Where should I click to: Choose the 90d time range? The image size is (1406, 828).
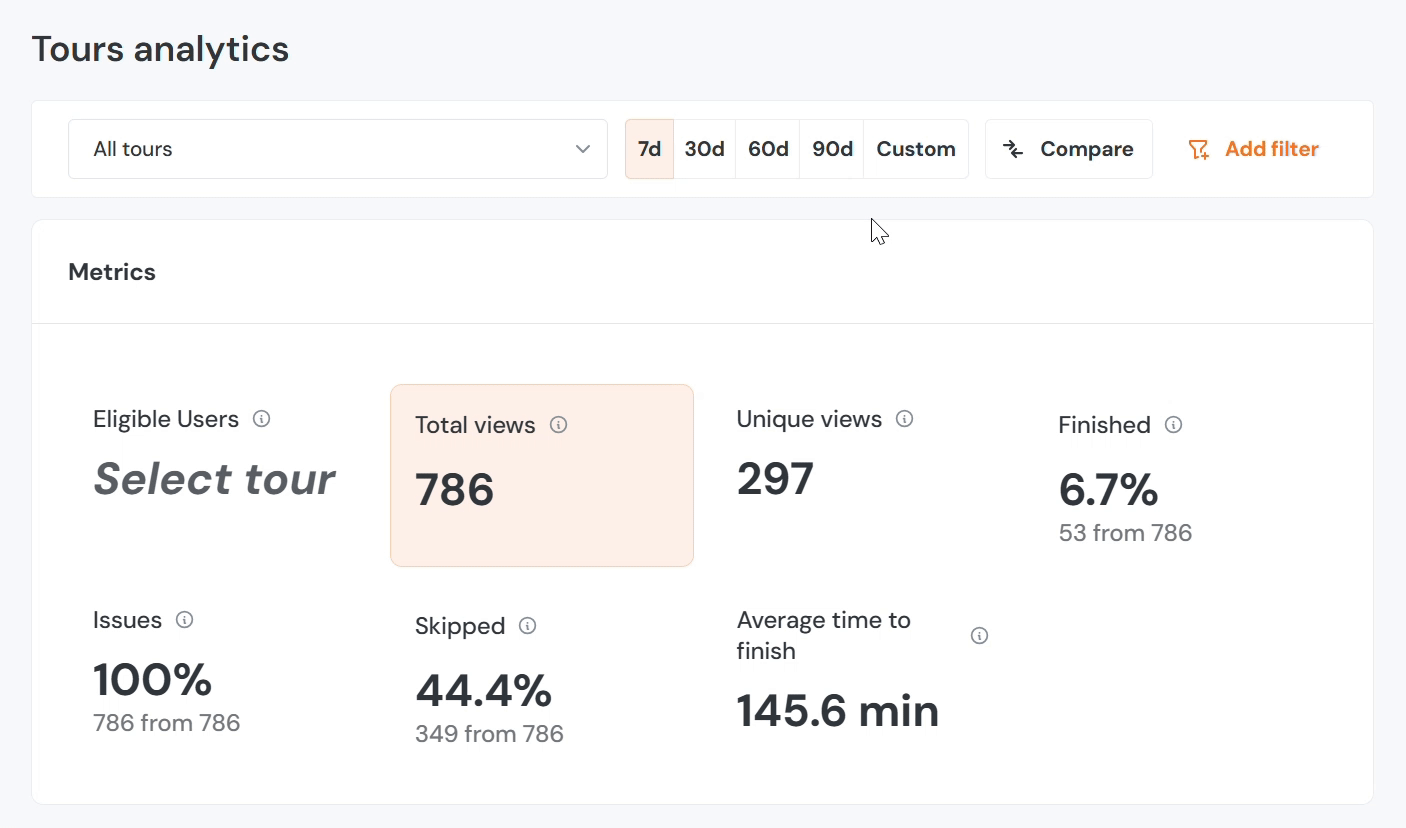click(832, 149)
